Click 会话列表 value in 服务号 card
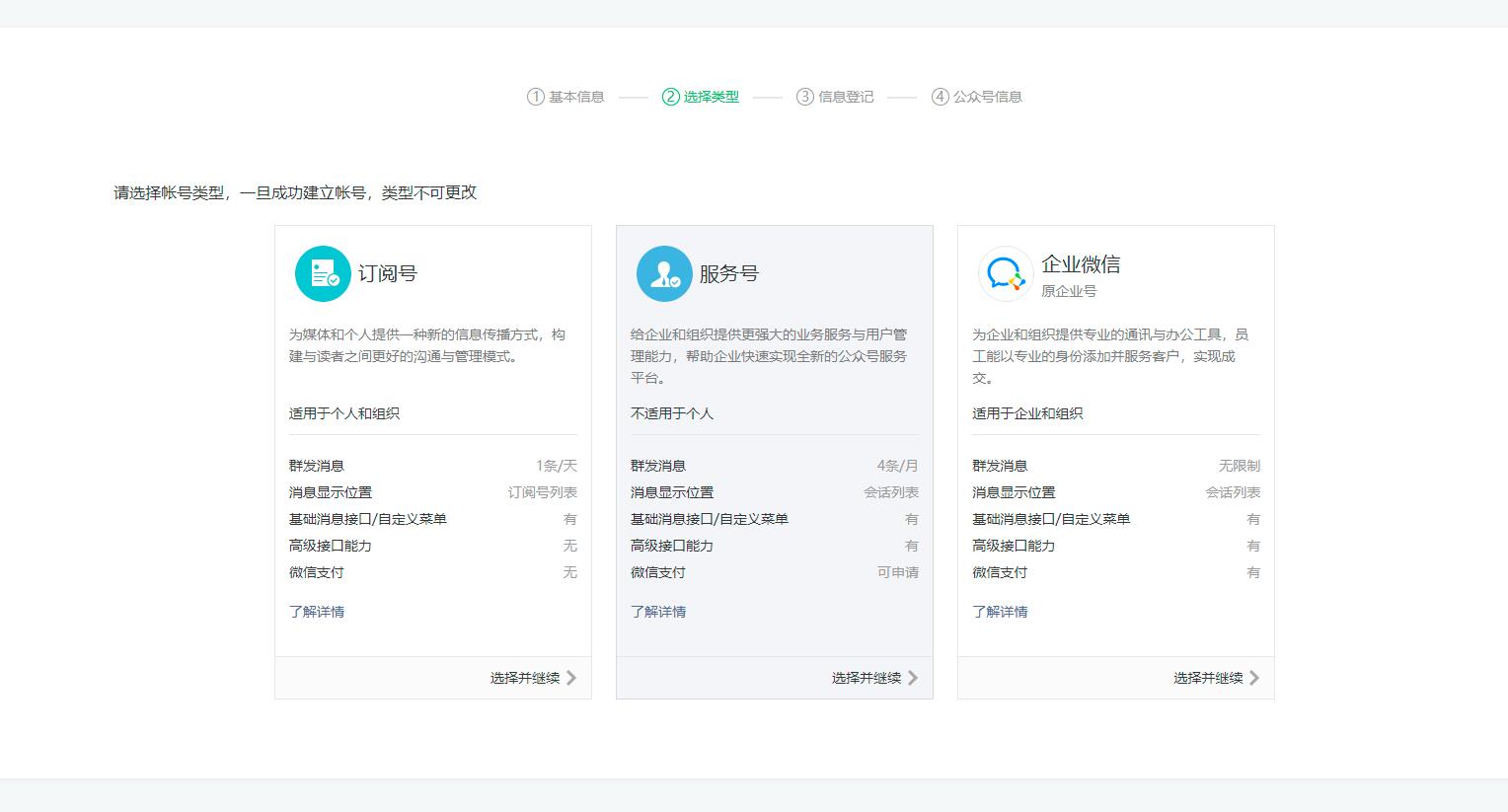Image resolution: width=1508 pixels, height=812 pixels. (x=891, y=492)
